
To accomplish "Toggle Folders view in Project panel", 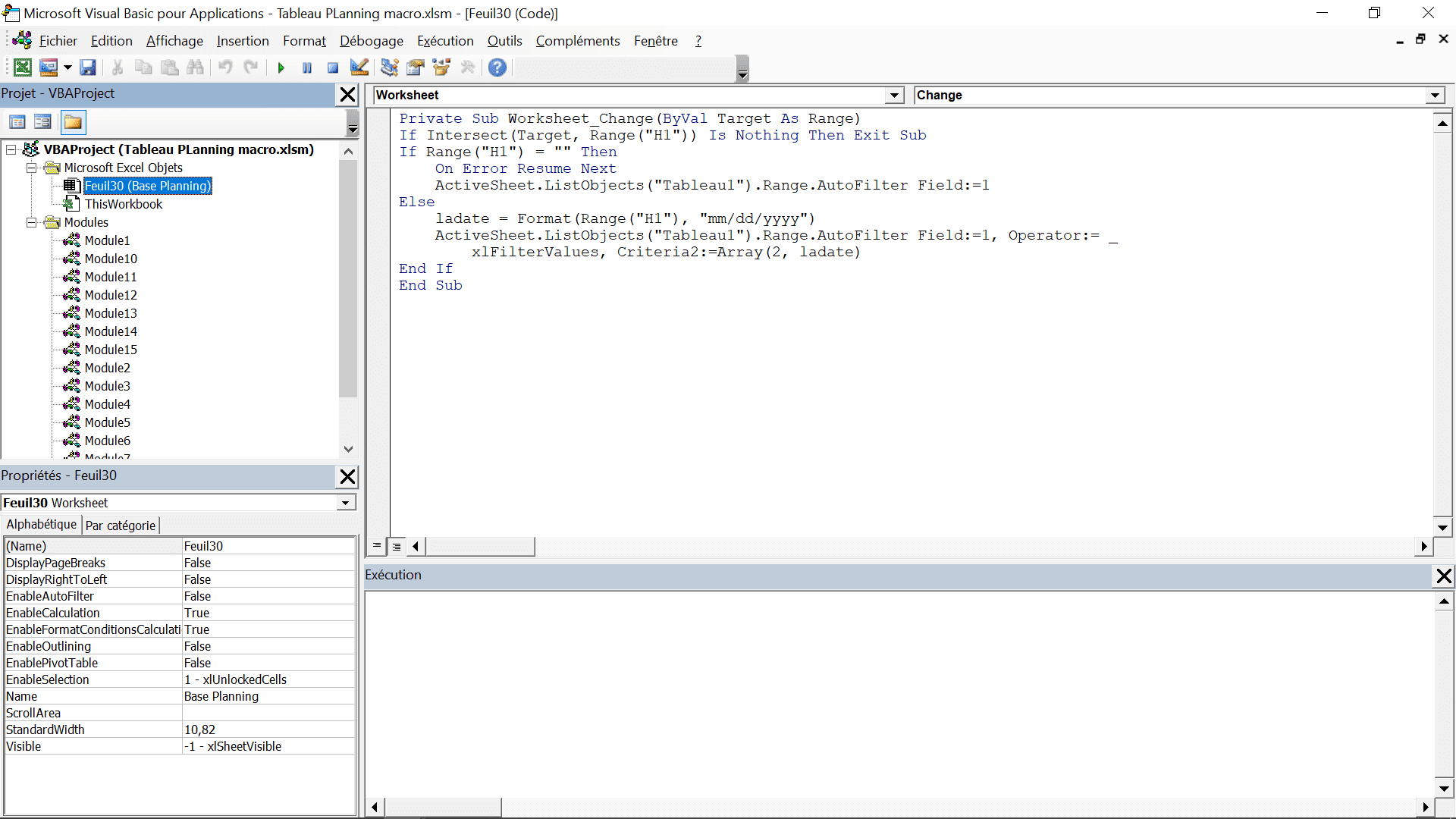I will [x=73, y=122].
